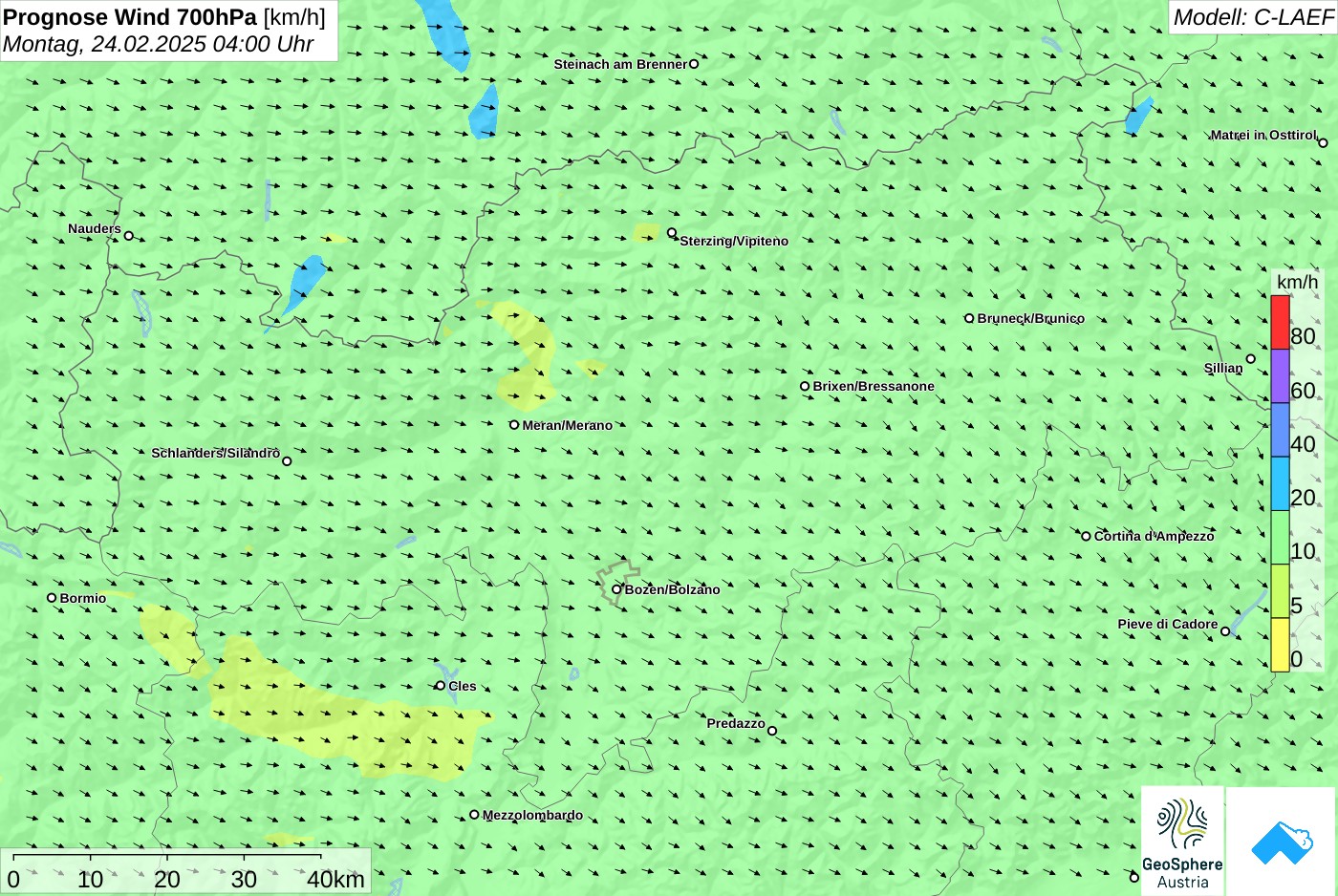
Task: Select the Steinach am Brenner location marker
Action: pyautogui.click(x=694, y=64)
